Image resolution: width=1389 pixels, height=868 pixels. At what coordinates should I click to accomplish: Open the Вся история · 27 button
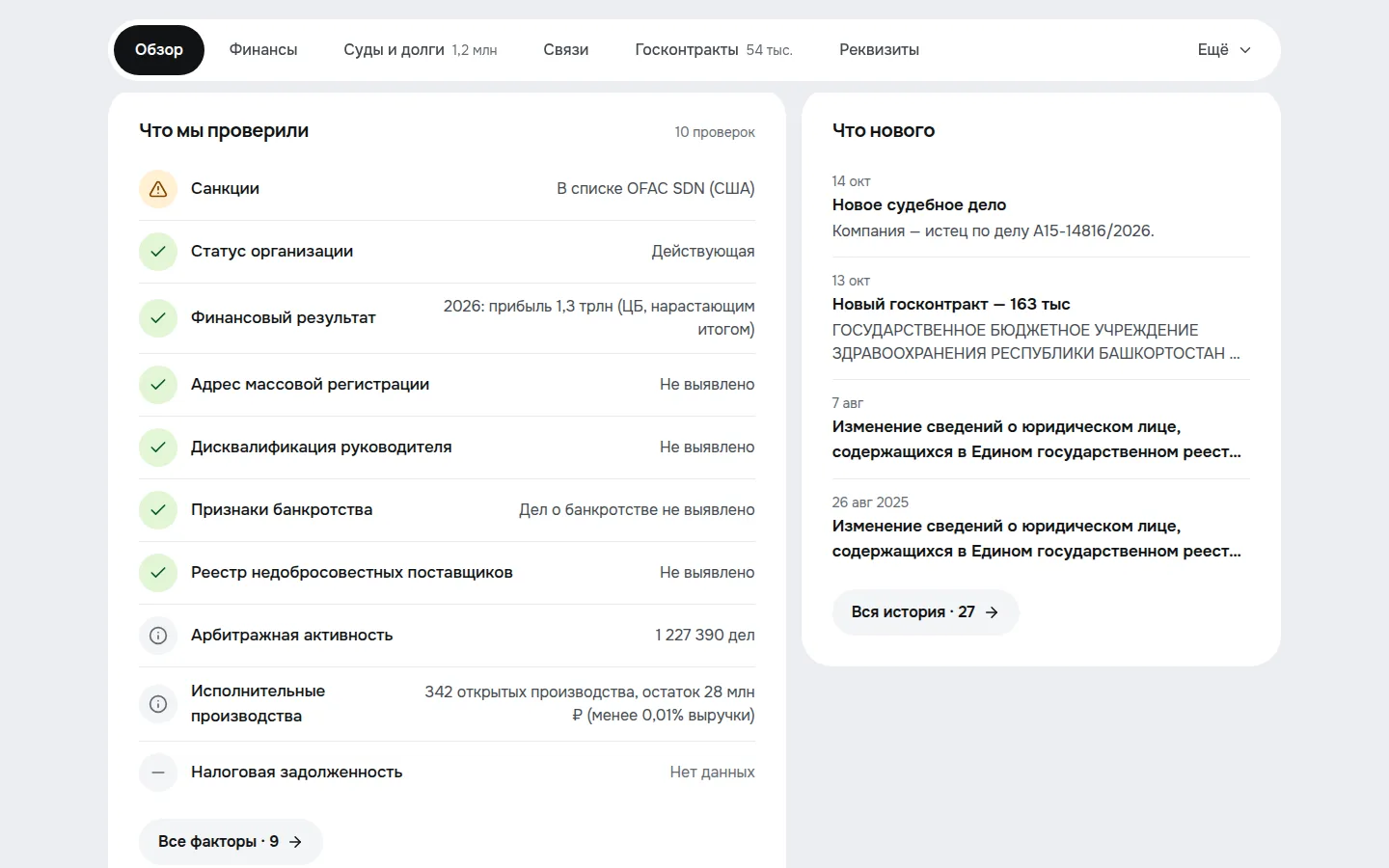[925, 612]
